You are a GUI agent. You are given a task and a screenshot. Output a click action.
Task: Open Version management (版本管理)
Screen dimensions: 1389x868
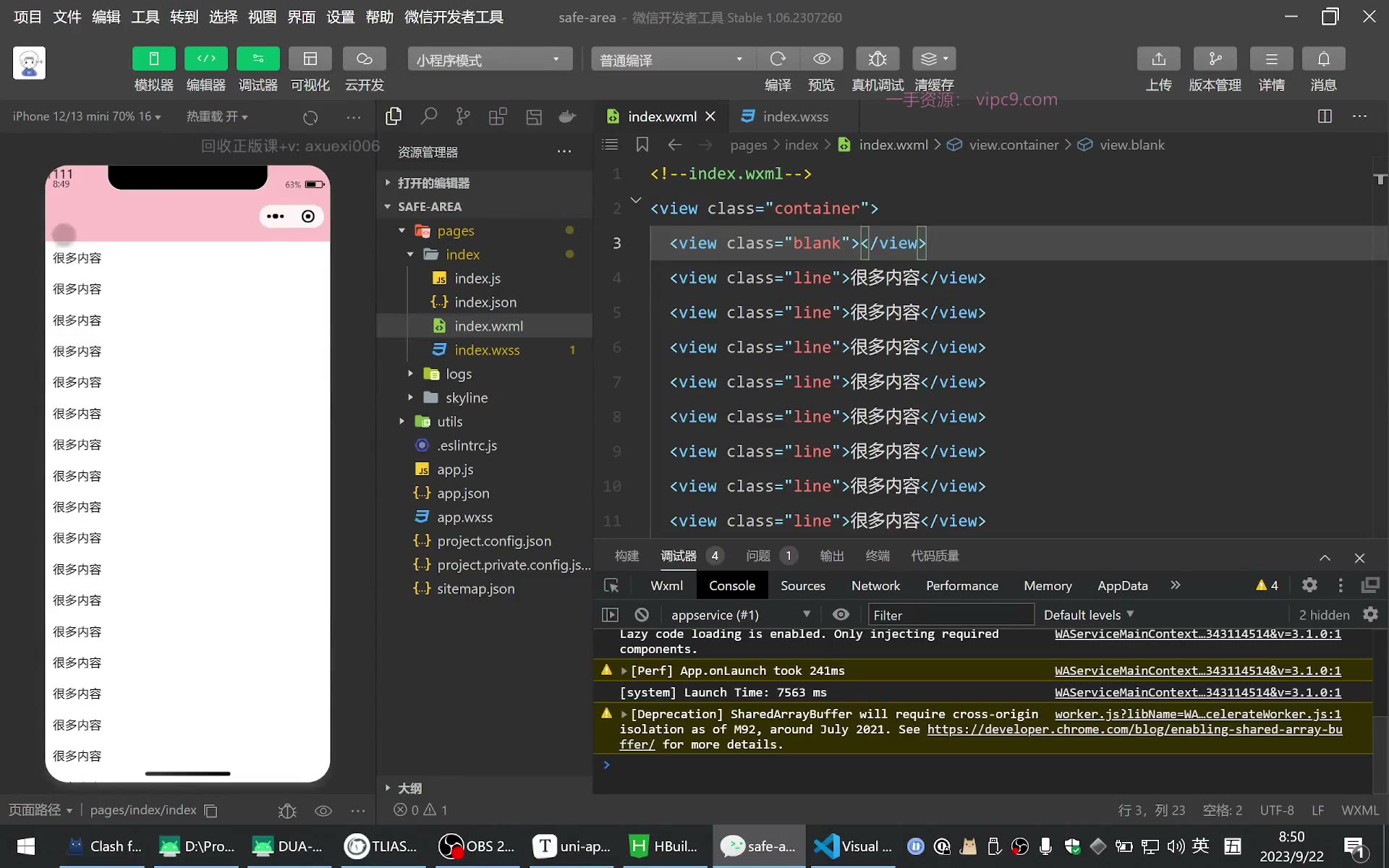[1215, 59]
